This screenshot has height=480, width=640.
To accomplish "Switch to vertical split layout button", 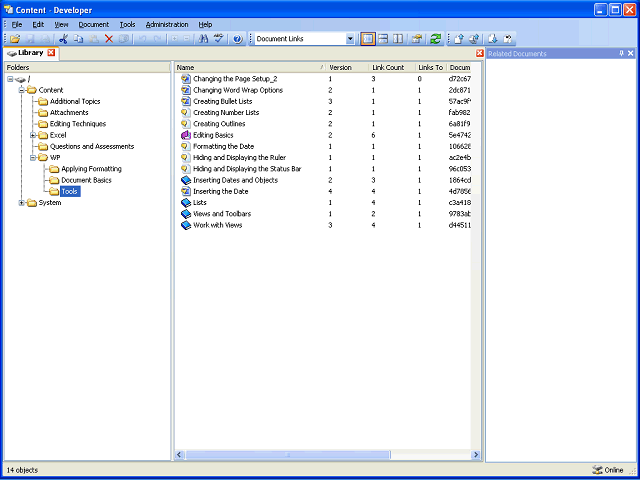I will pyautogui.click(x=398, y=39).
